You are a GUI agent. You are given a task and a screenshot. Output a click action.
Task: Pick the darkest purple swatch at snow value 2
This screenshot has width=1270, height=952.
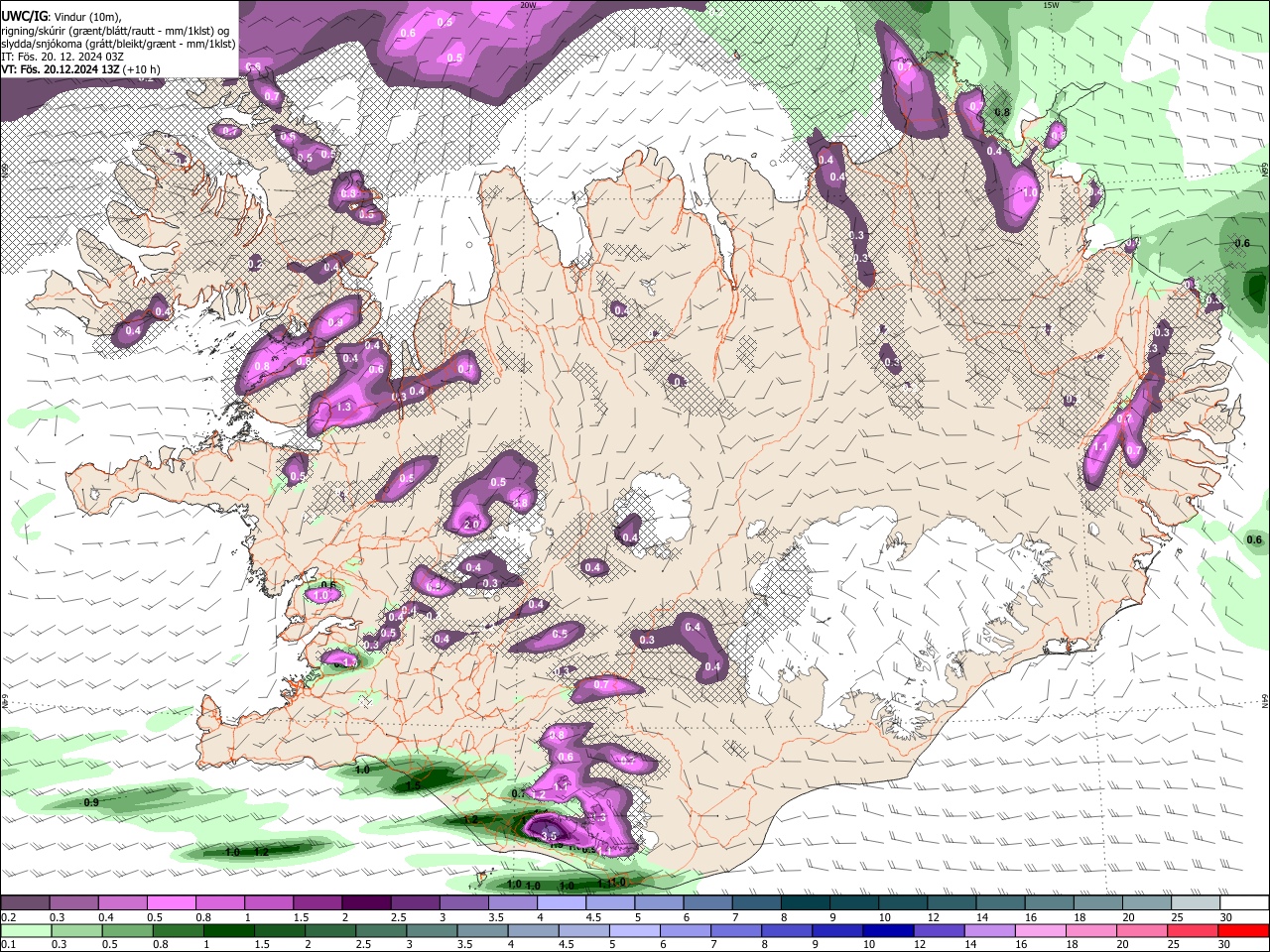point(366,903)
